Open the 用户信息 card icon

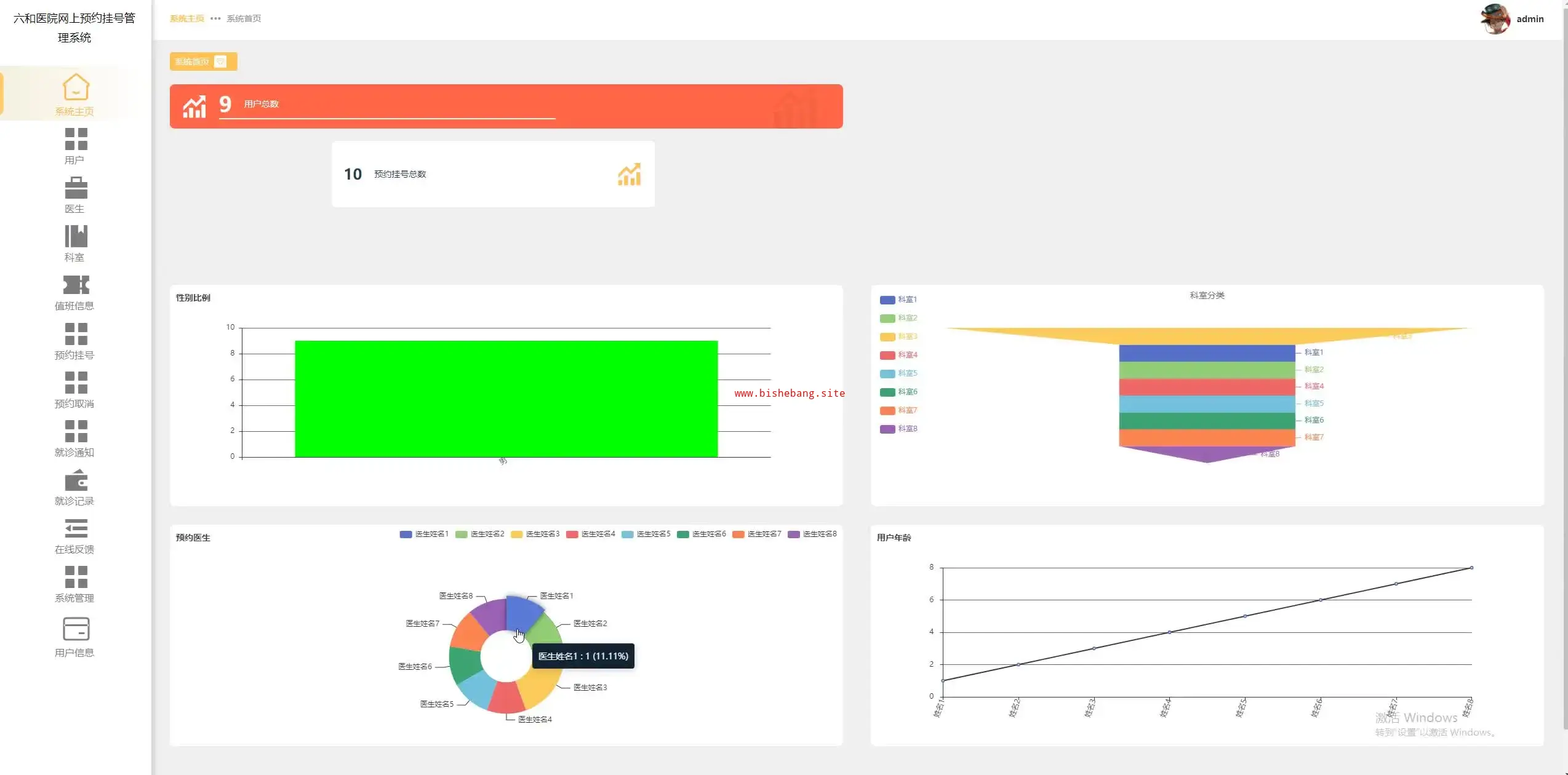pos(76,629)
